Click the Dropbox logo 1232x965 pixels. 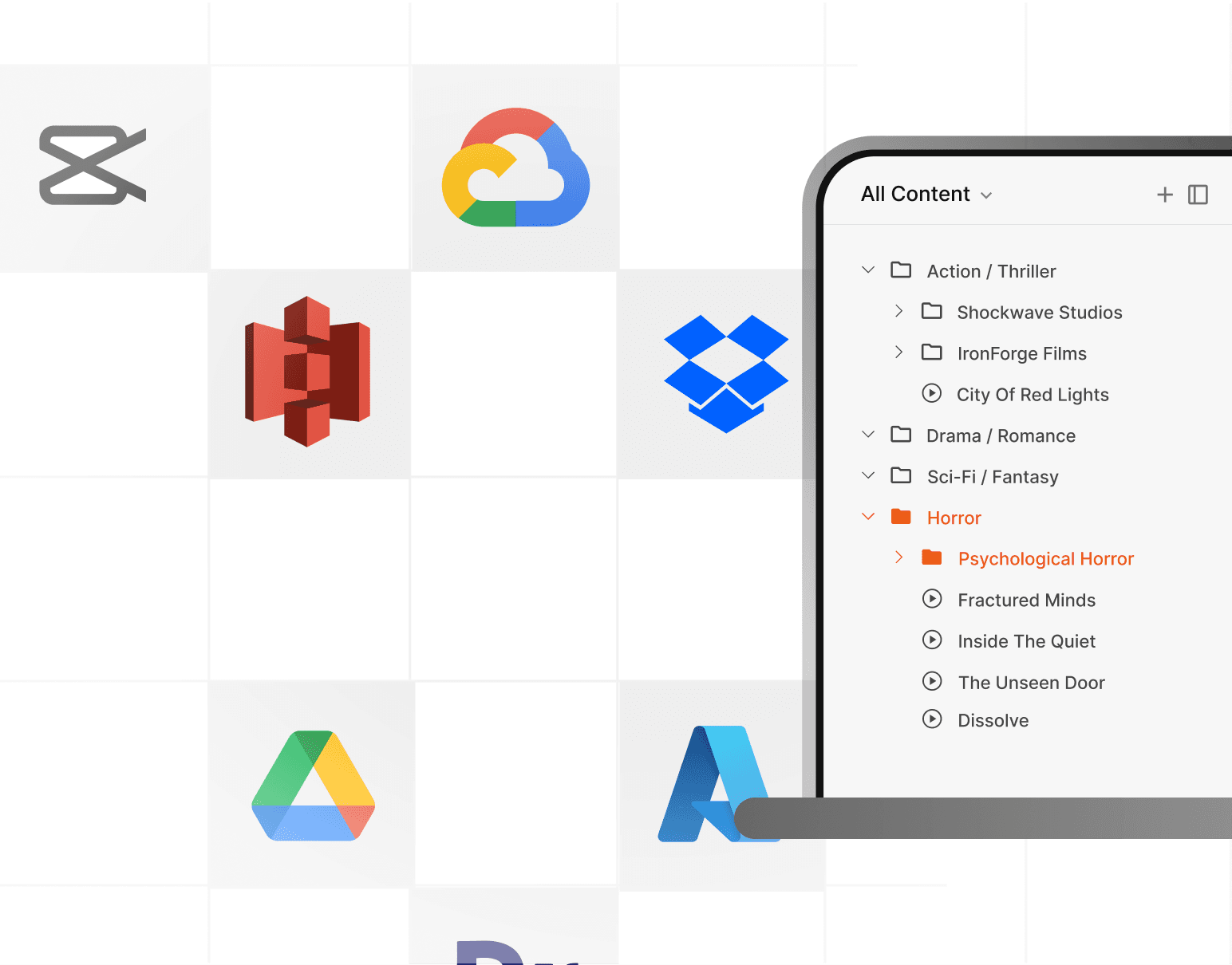click(x=726, y=374)
